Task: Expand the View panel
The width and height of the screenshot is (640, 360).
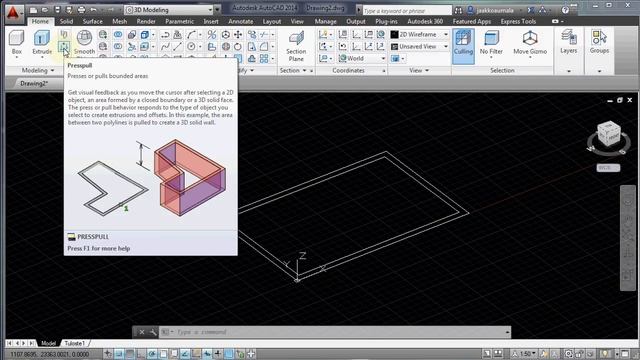Action: point(419,71)
